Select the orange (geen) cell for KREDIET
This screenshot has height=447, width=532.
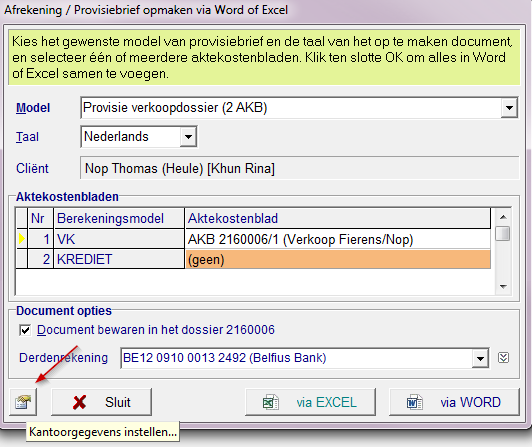point(338,260)
